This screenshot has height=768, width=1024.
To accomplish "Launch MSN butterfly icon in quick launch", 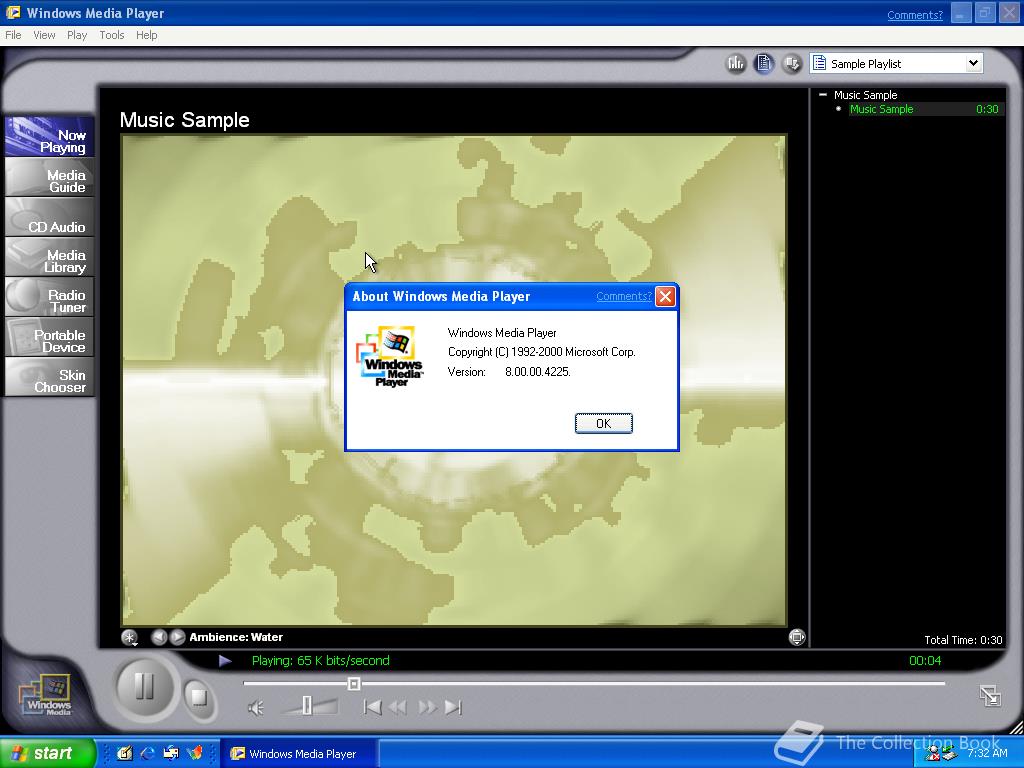I will [x=195, y=753].
